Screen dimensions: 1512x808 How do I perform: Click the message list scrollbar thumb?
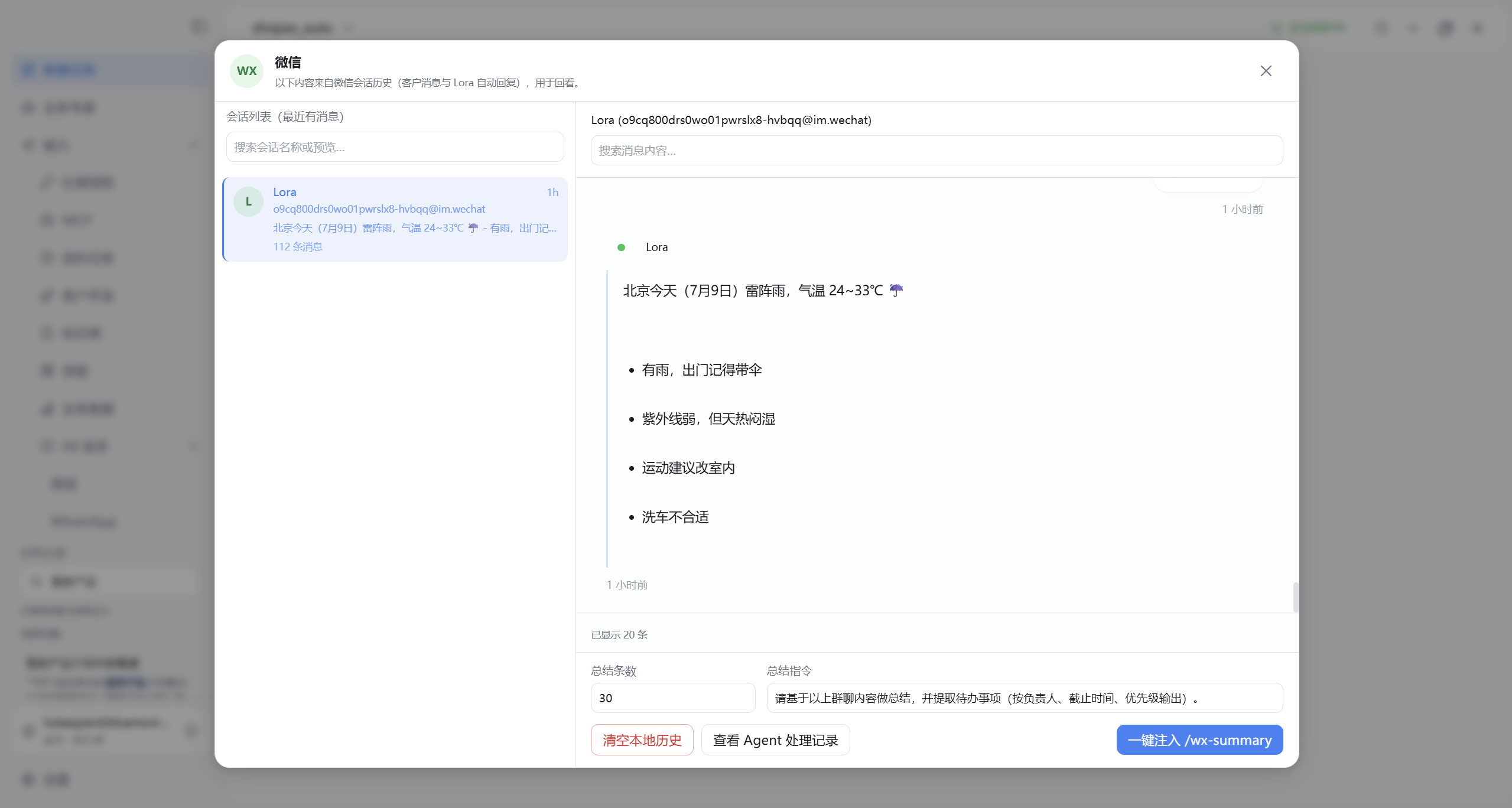(x=1295, y=597)
